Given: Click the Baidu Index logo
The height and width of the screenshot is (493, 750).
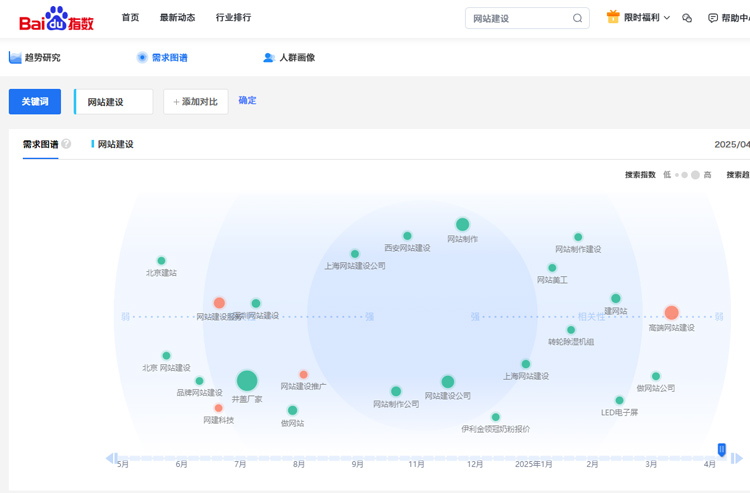Looking at the screenshot, I should click(56, 18).
